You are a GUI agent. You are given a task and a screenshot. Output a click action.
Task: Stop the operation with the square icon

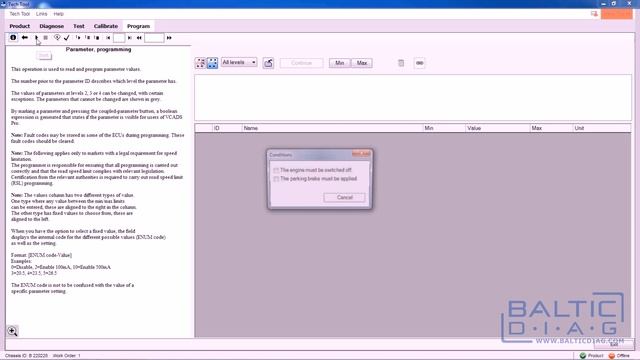tap(46, 38)
